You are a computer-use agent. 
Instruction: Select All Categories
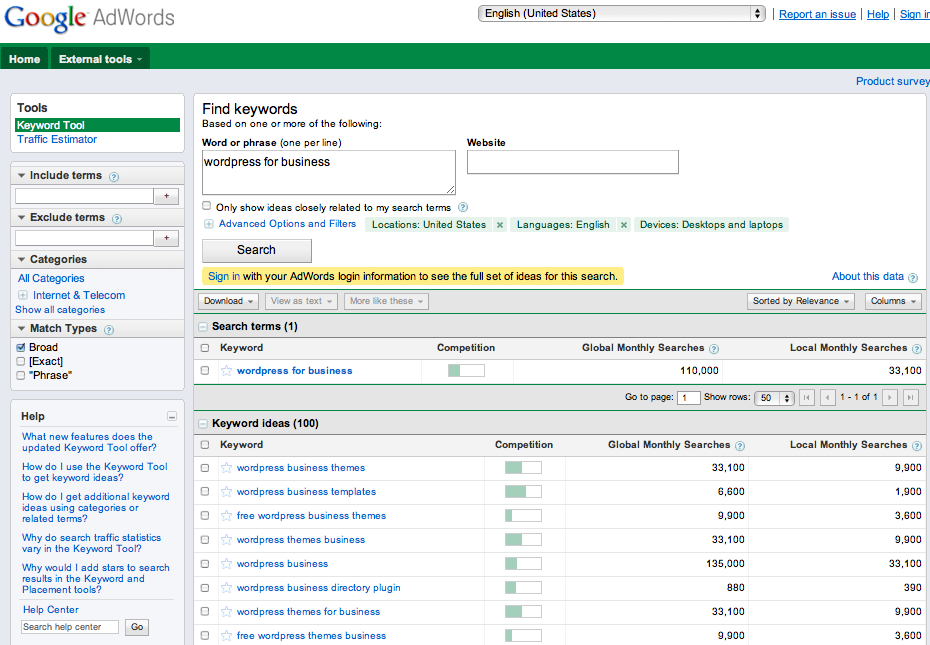tap(51, 278)
